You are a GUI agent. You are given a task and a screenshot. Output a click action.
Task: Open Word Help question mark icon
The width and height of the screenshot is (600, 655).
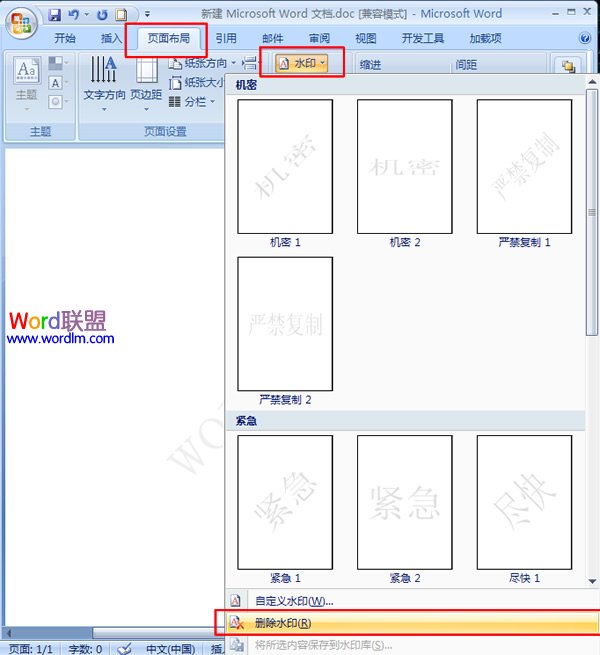[585, 38]
